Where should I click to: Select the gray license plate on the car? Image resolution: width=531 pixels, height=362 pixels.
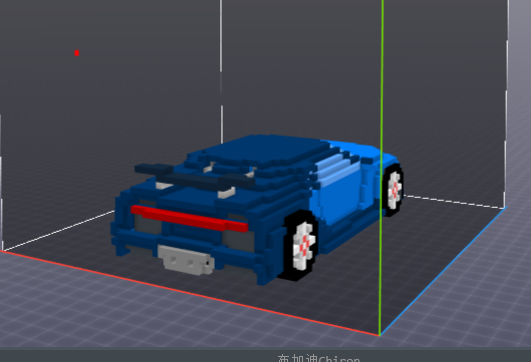point(186,260)
